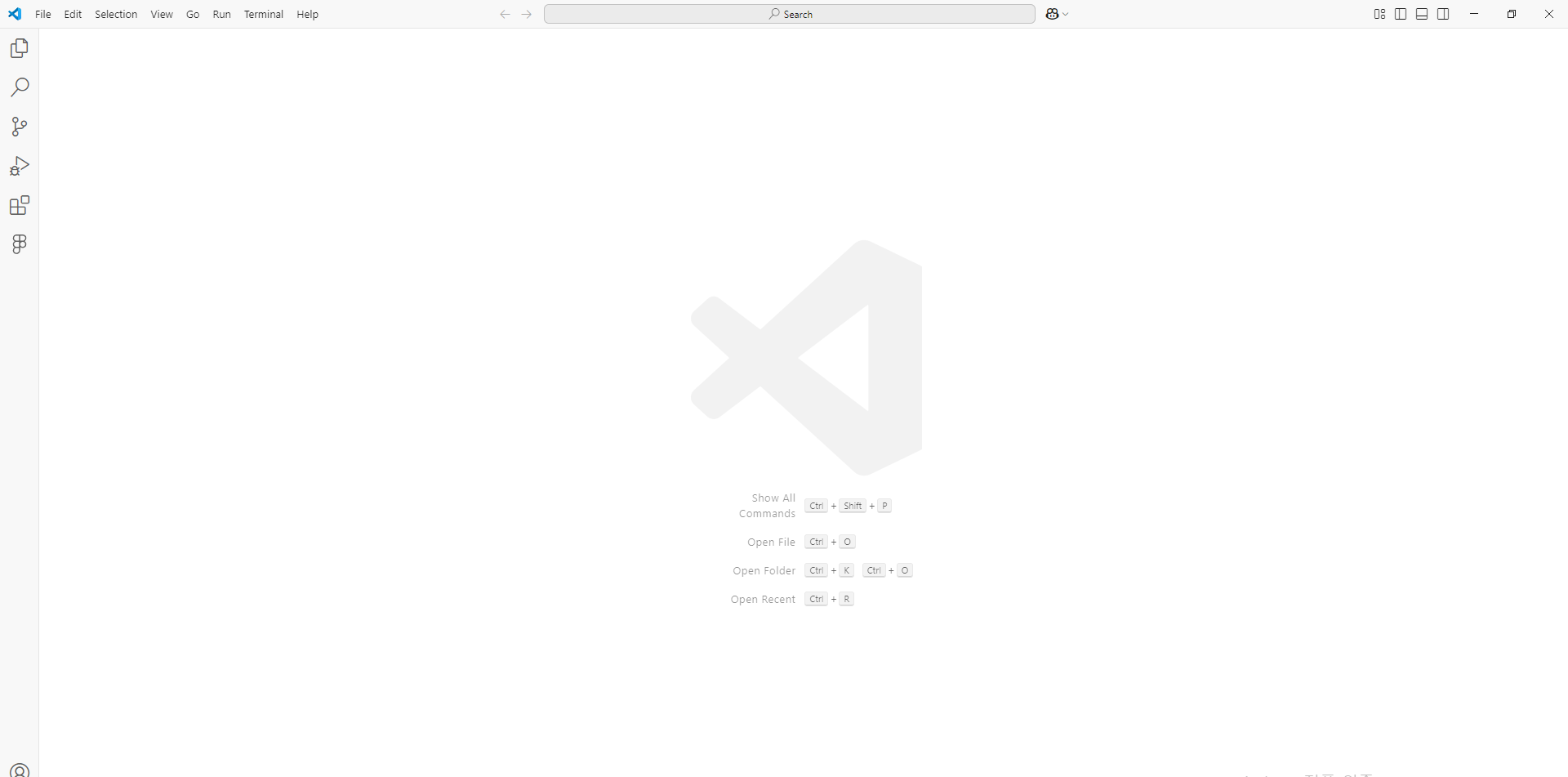Open the Go menu
Viewport: 1568px width, 777px height.
click(x=193, y=14)
